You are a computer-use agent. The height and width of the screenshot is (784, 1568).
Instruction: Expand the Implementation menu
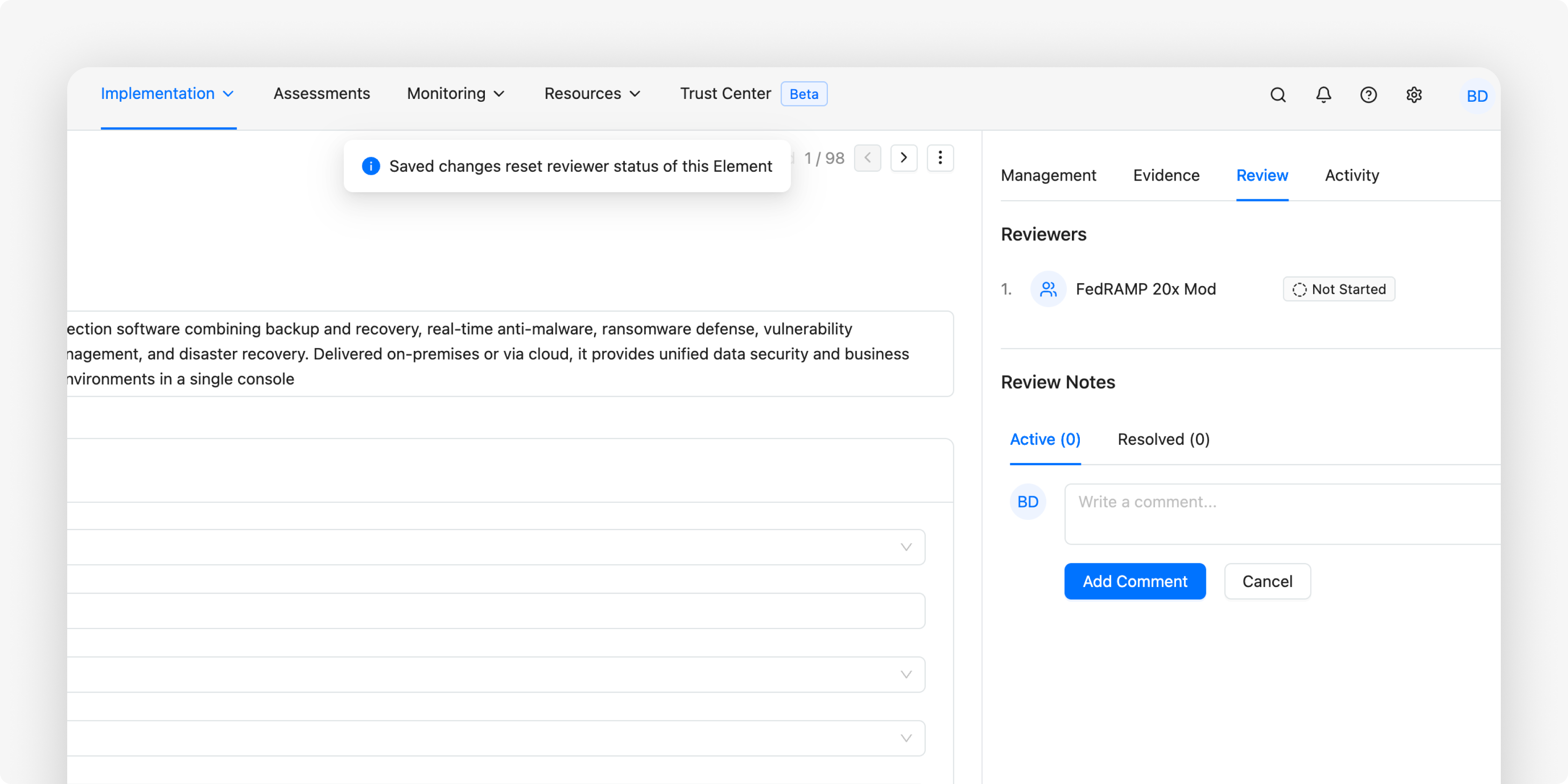point(168,94)
